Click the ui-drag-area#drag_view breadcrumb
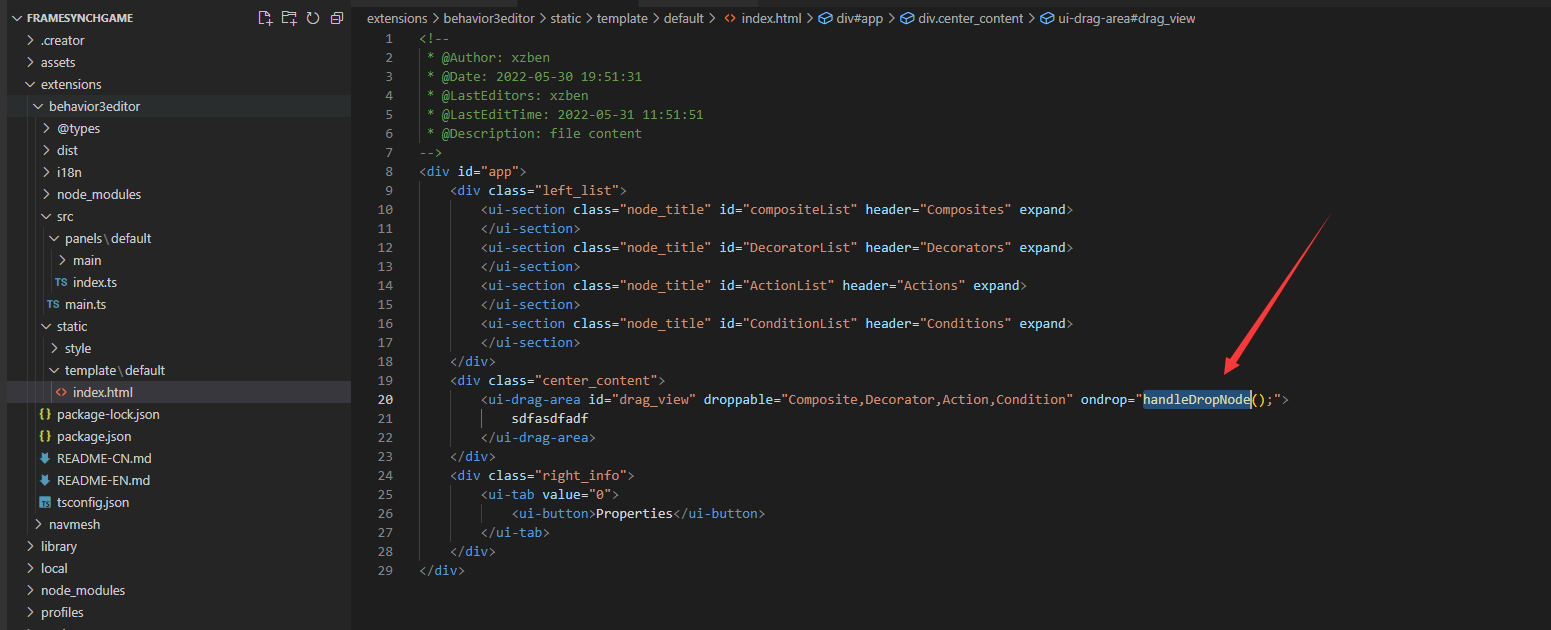This screenshot has height=630, width=1551. pyautogui.click(x=1126, y=19)
